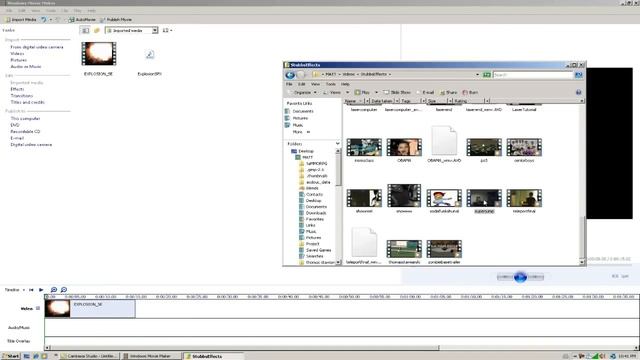This screenshot has width=640, height=360.
Task: Open the Imported media combo box
Action: [x=131, y=30]
